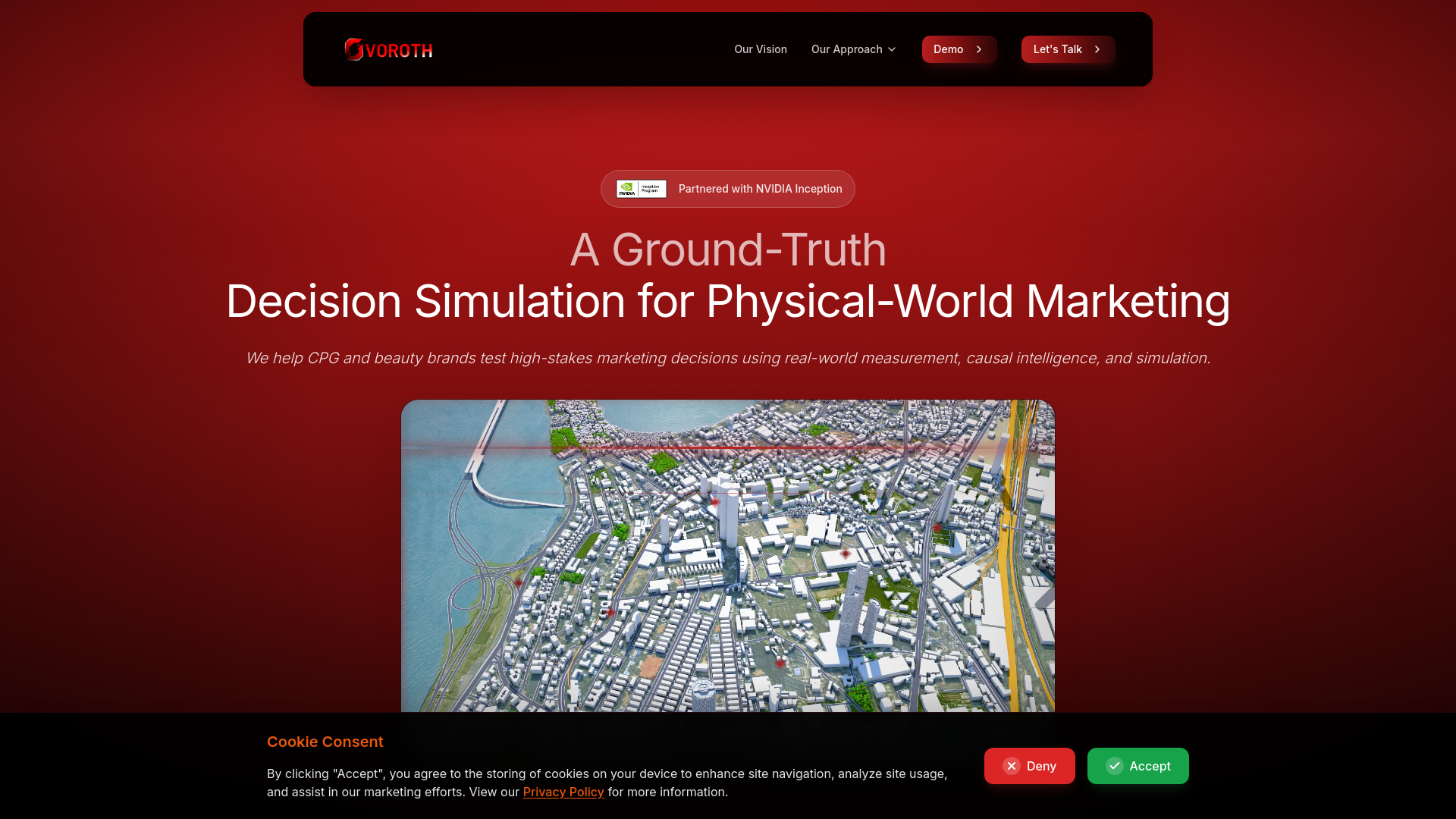Open the Privacy Policy link
This screenshot has height=819, width=1456.
click(563, 792)
